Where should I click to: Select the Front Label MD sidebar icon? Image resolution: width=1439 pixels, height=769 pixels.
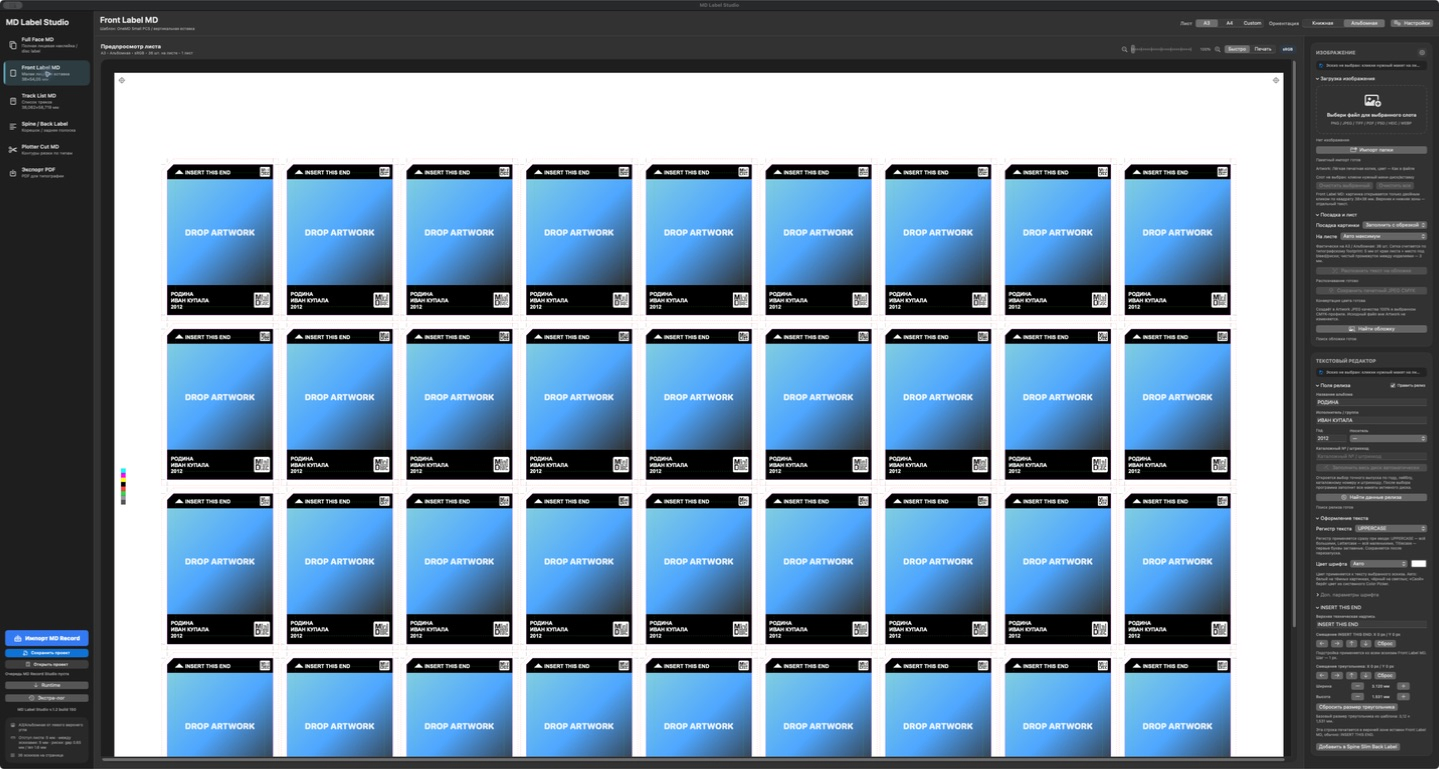(x=12, y=73)
